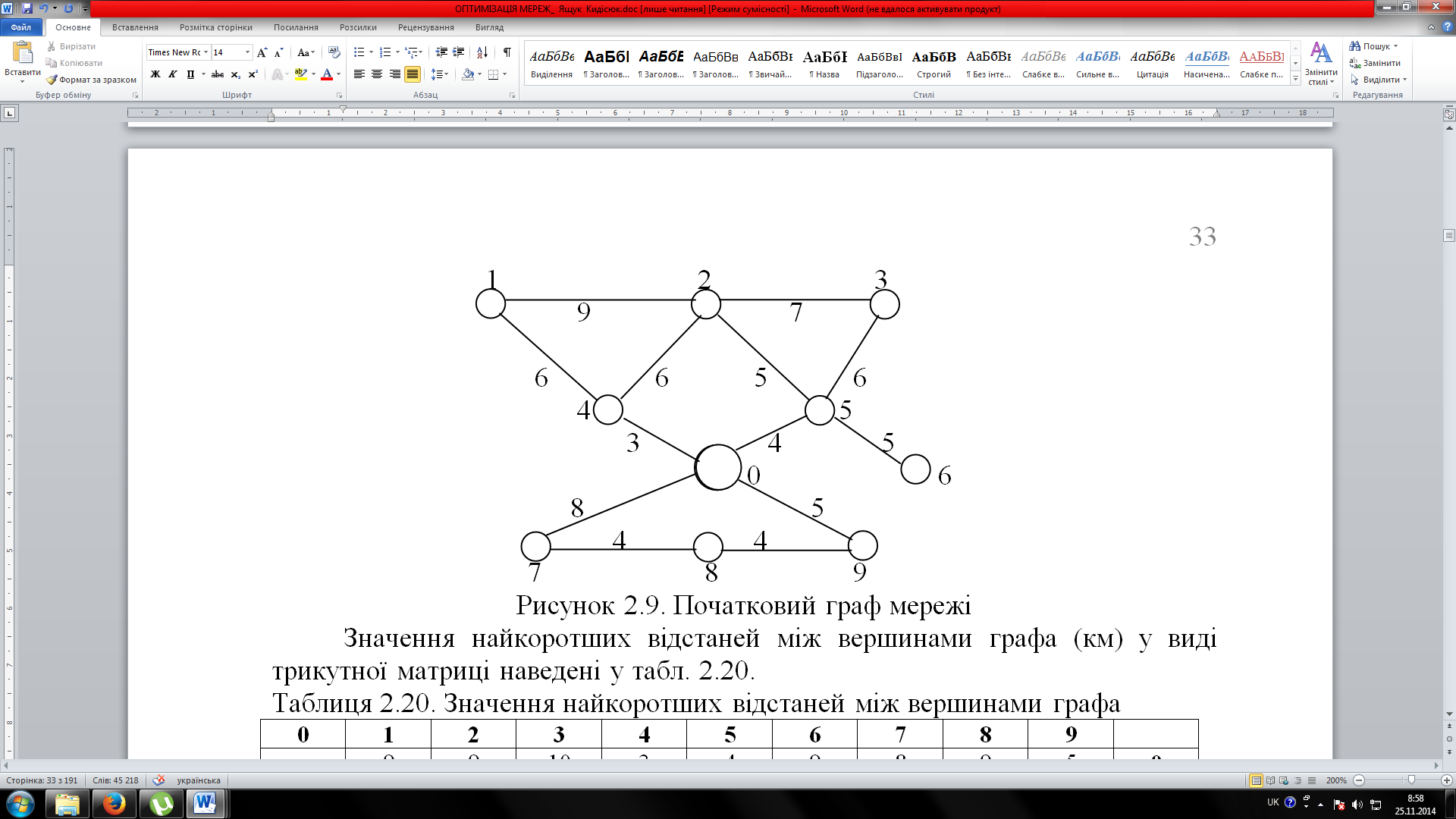Toggle subscript formatting
The height and width of the screenshot is (819, 1456).
click(236, 74)
